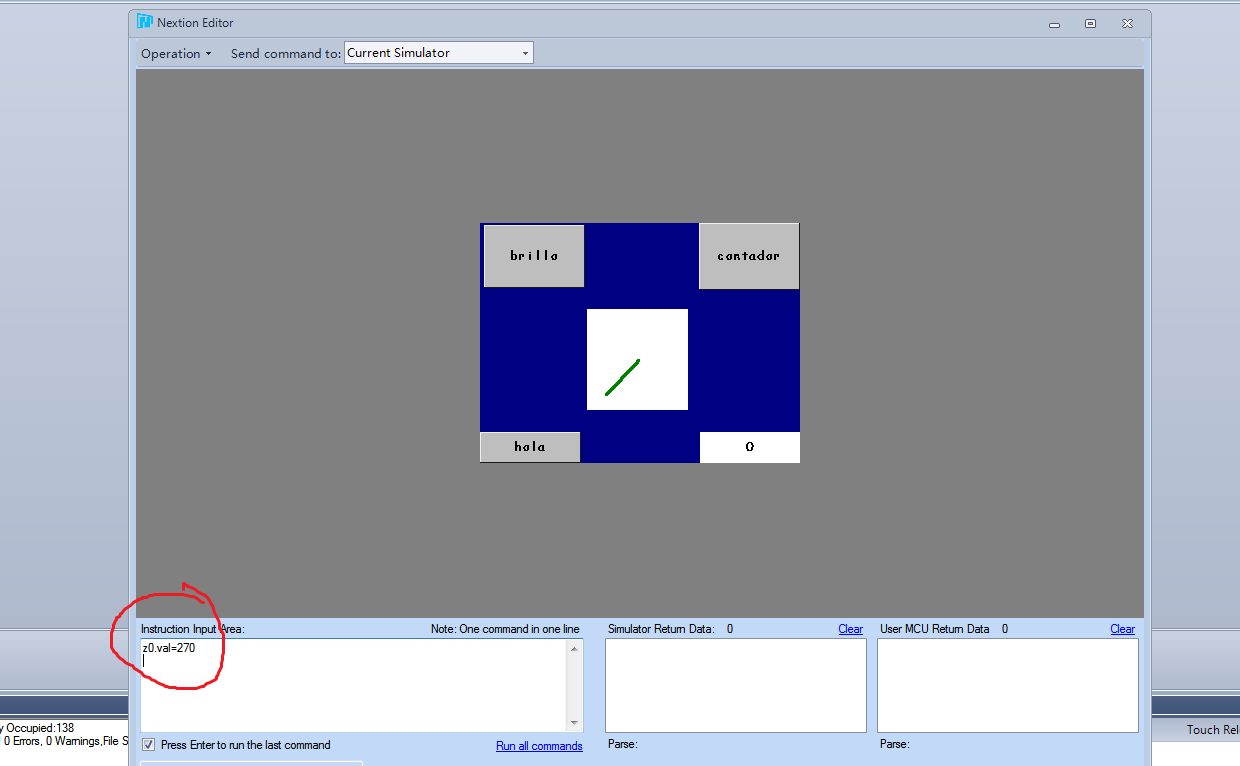This screenshot has width=1240, height=766.
Task: Click the number field showing 0
Action: click(x=749, y=447)
